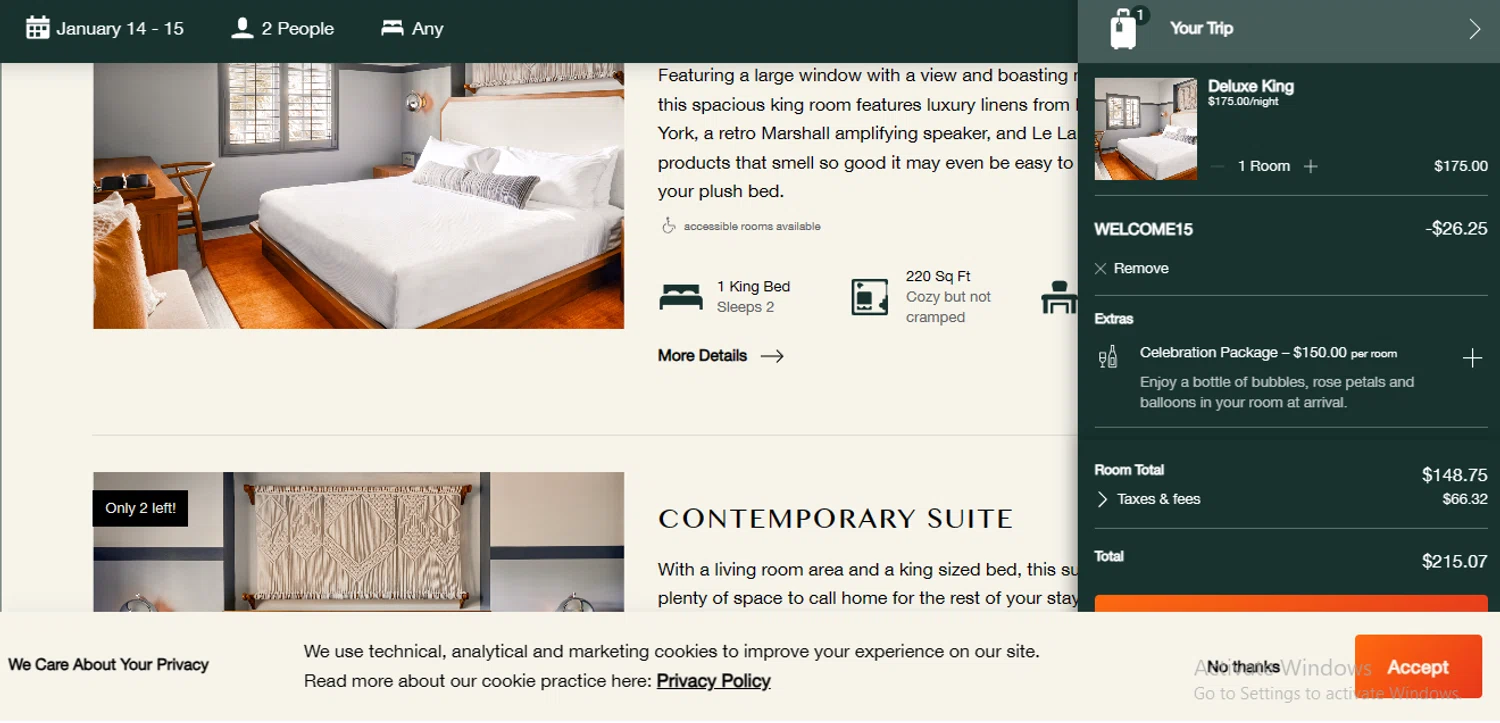Image resolution: width=1500 pixels, height=723 pixels.
Task: Add the Celebration Package extra
Action: point(1472,358)
